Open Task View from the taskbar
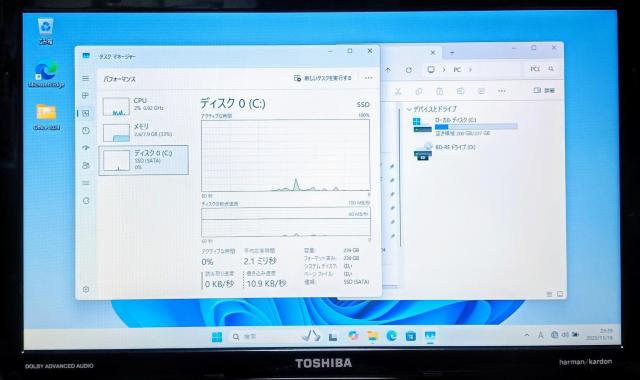The image size is (640, 380). tap(333, 337)
